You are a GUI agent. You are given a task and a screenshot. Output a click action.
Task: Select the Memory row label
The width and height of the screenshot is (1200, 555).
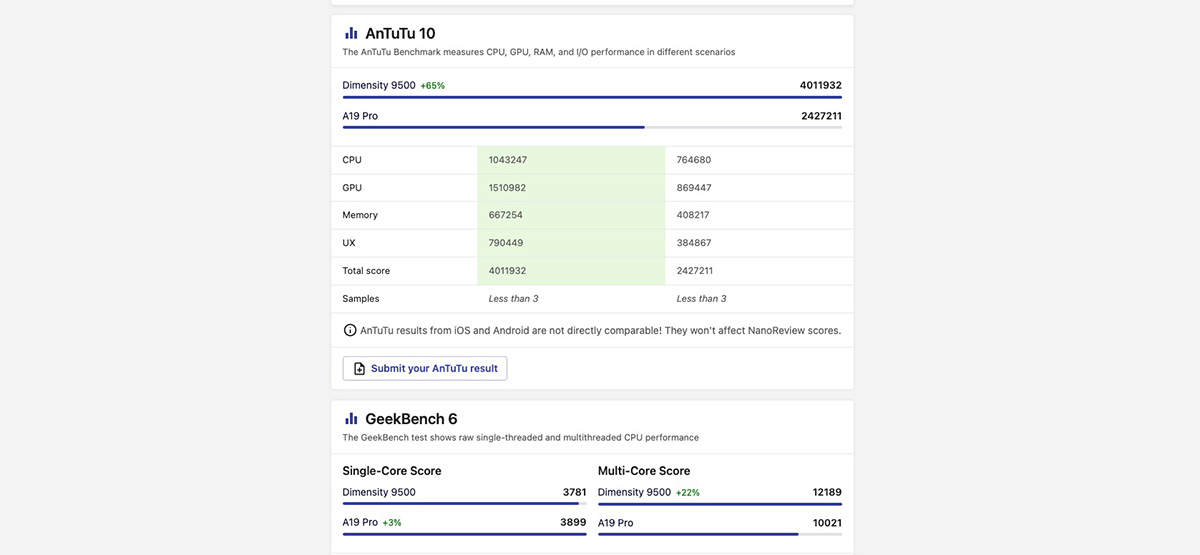coord(360,215)
